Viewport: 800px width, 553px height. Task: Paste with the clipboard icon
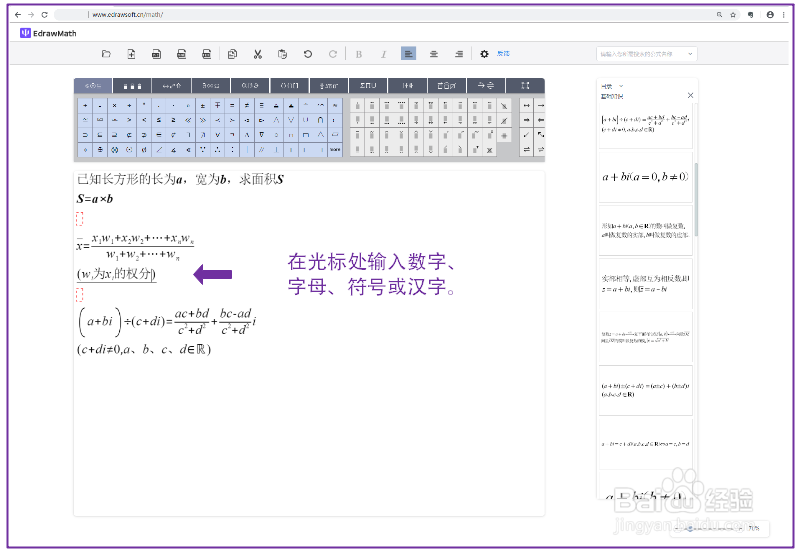pos(282,54)
